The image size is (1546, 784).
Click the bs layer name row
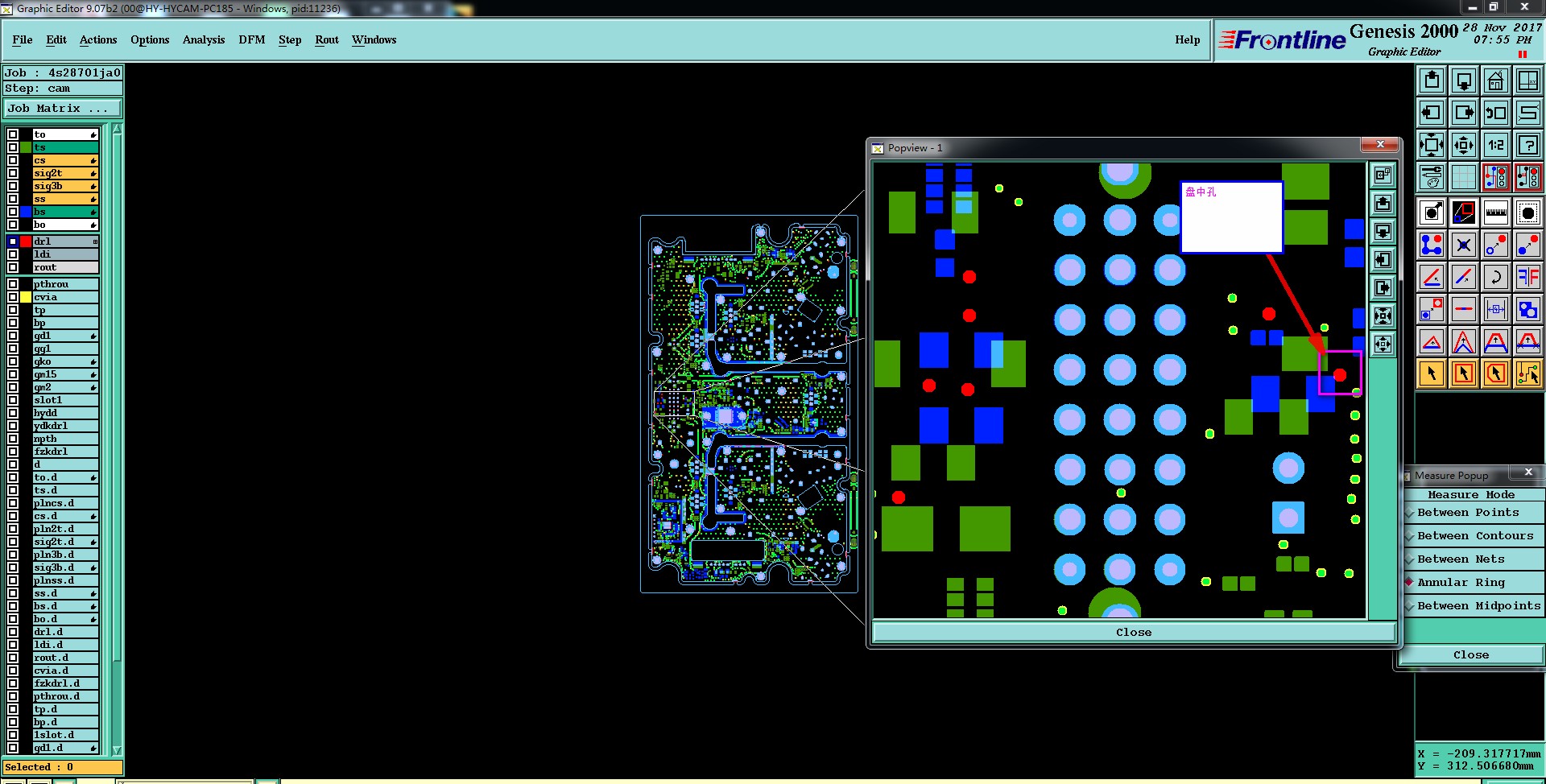click(x=65, y=212)
